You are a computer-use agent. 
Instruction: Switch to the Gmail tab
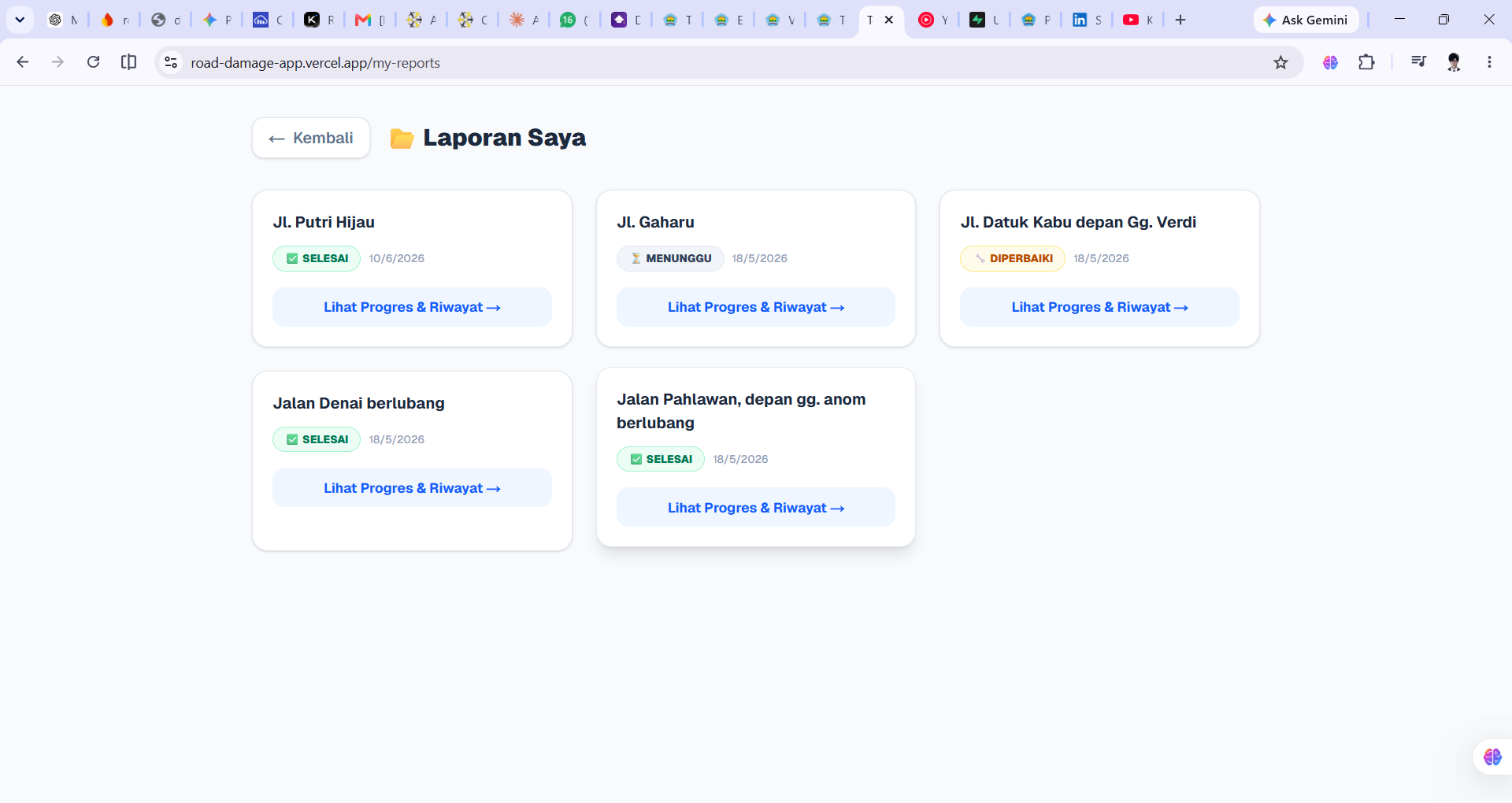click(x=371, y=20)
